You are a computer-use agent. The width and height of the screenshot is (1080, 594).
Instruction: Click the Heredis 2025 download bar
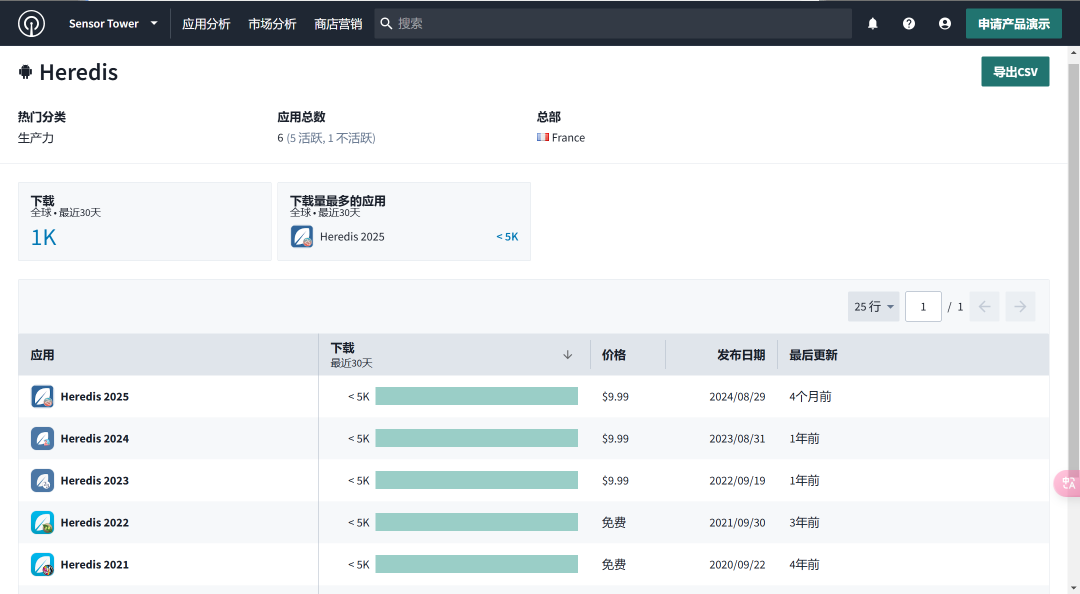pyautogui.click(x=477, y=396)
